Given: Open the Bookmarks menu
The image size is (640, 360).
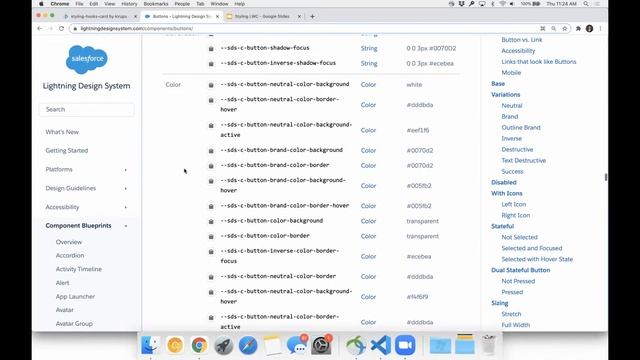Looking at the screenshot, I should point(156,4).
